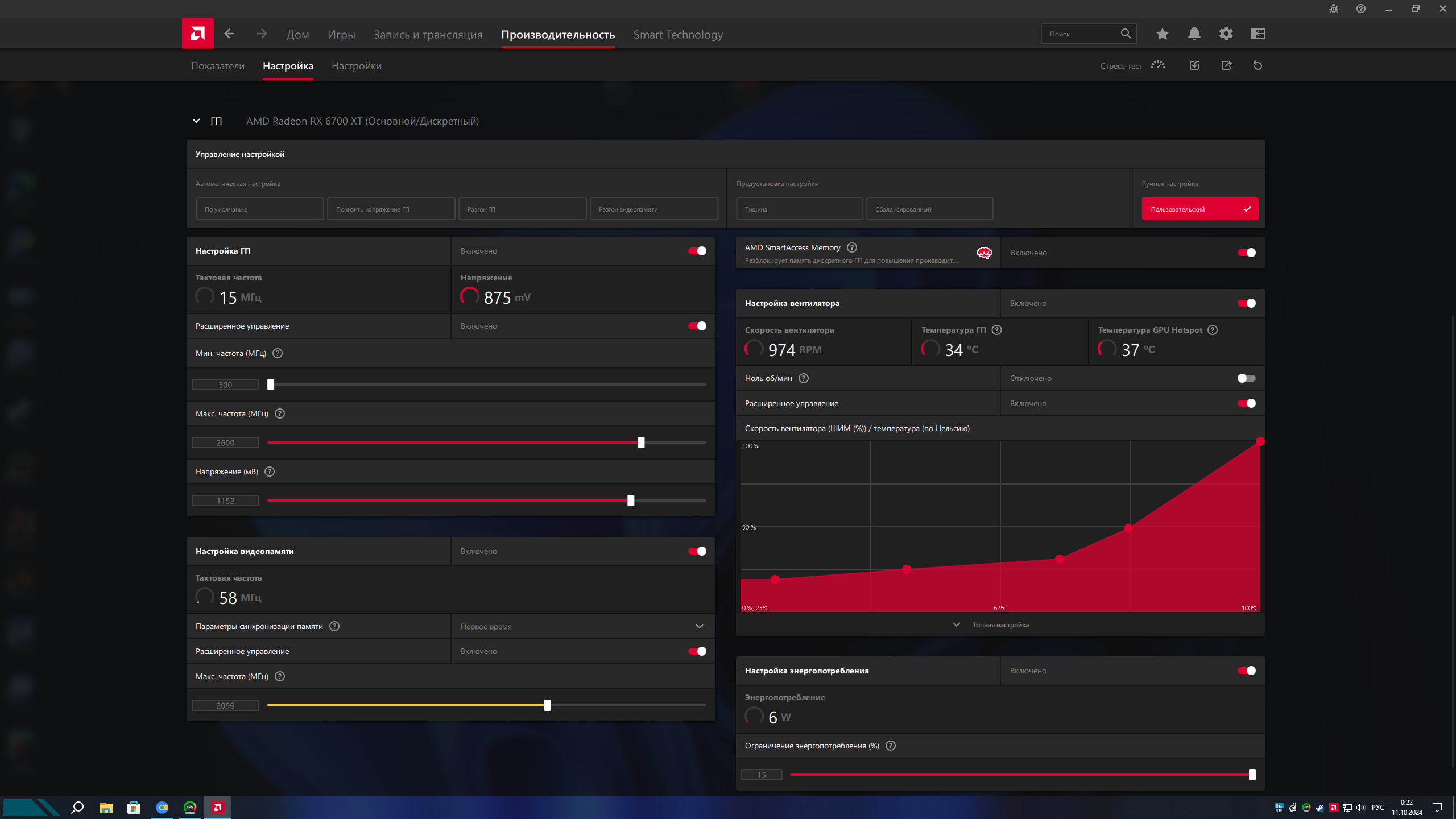Turn off the Настройка видеопамяти toggle
Image resolution: width=1456 pixels, height=819 pixels.
pos(697,551)
